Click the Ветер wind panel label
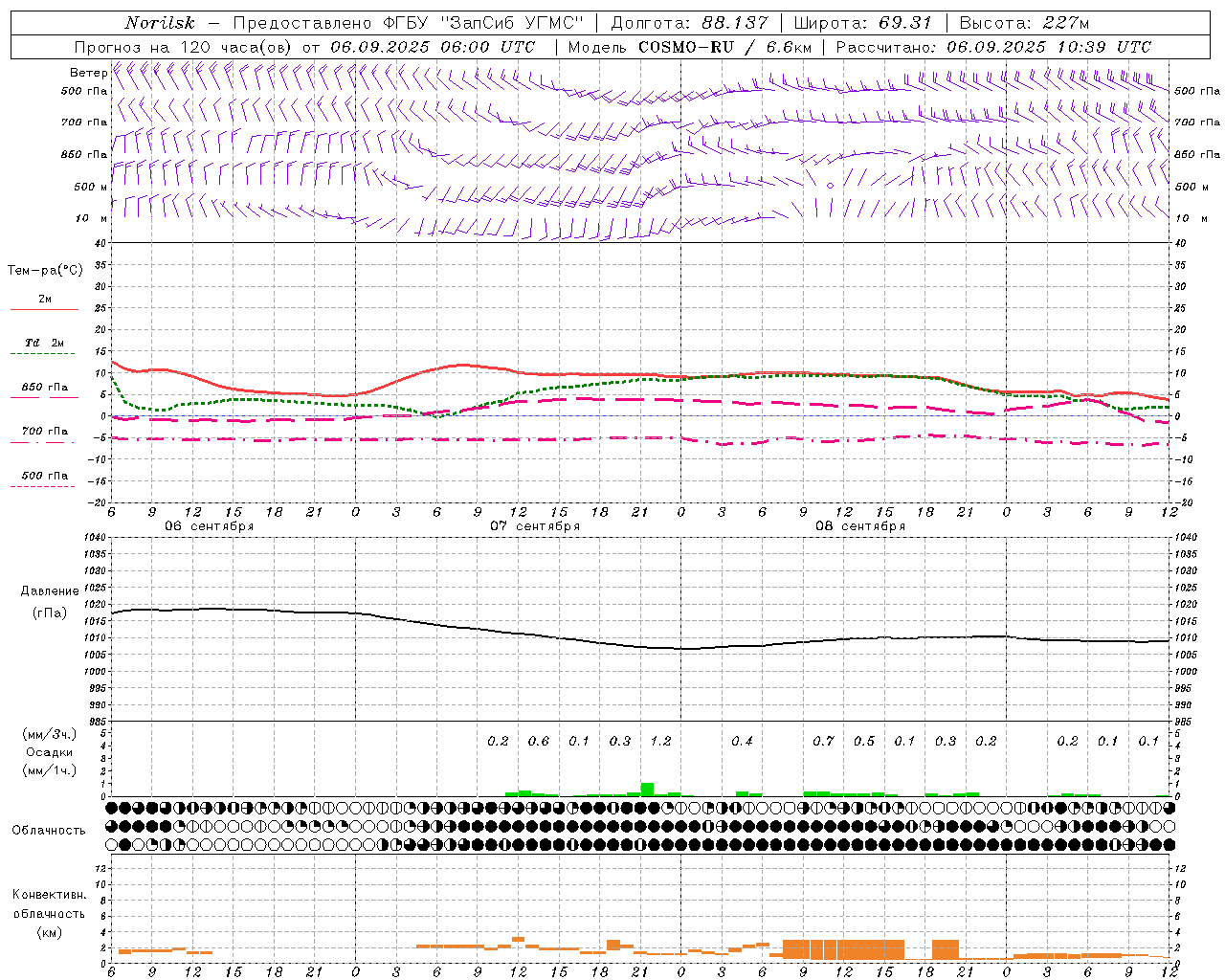 pyautogui.click(x=88, y=73)
